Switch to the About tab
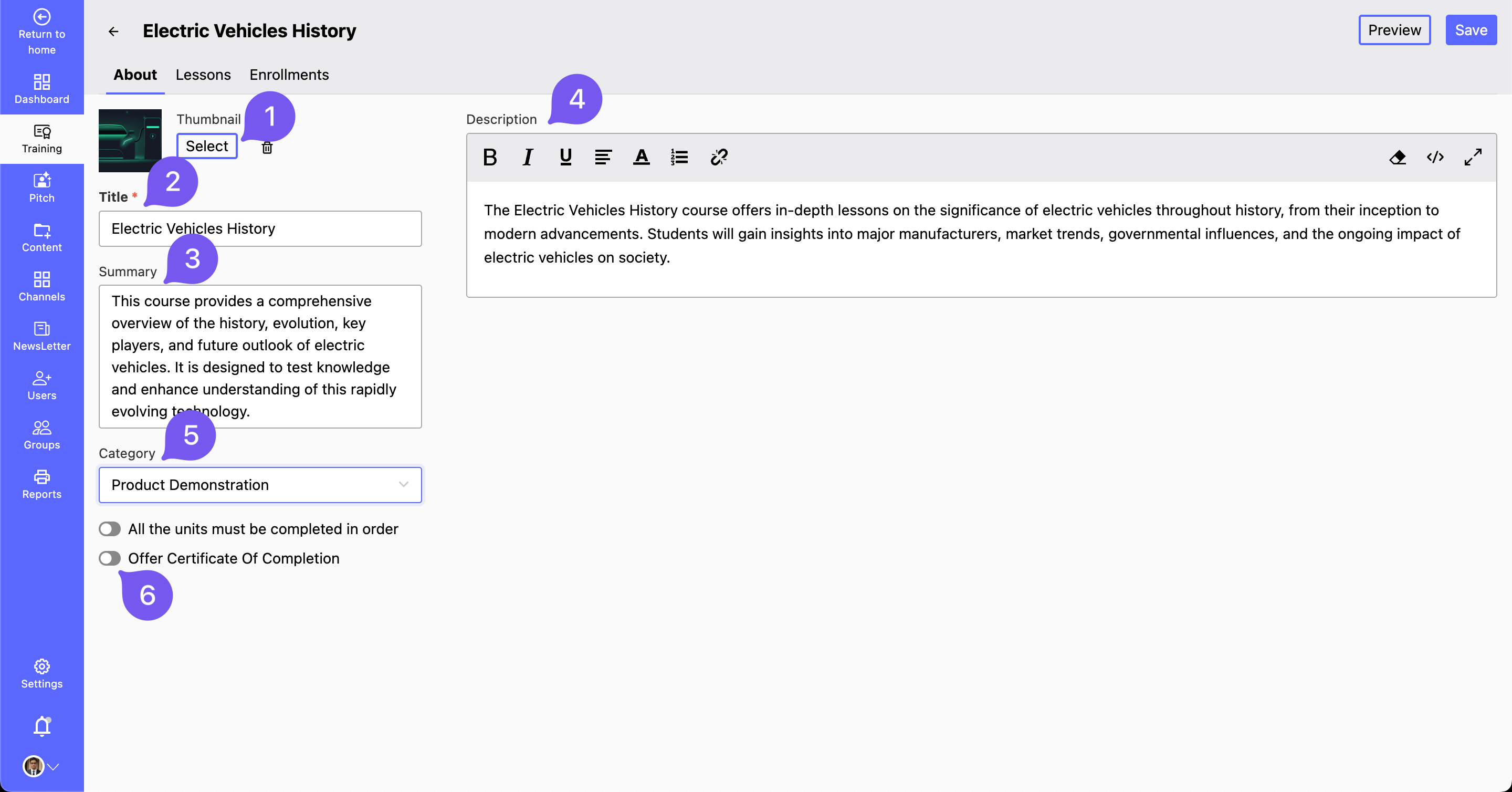Viewport: 1512px width, 792px height. (135, 75)
